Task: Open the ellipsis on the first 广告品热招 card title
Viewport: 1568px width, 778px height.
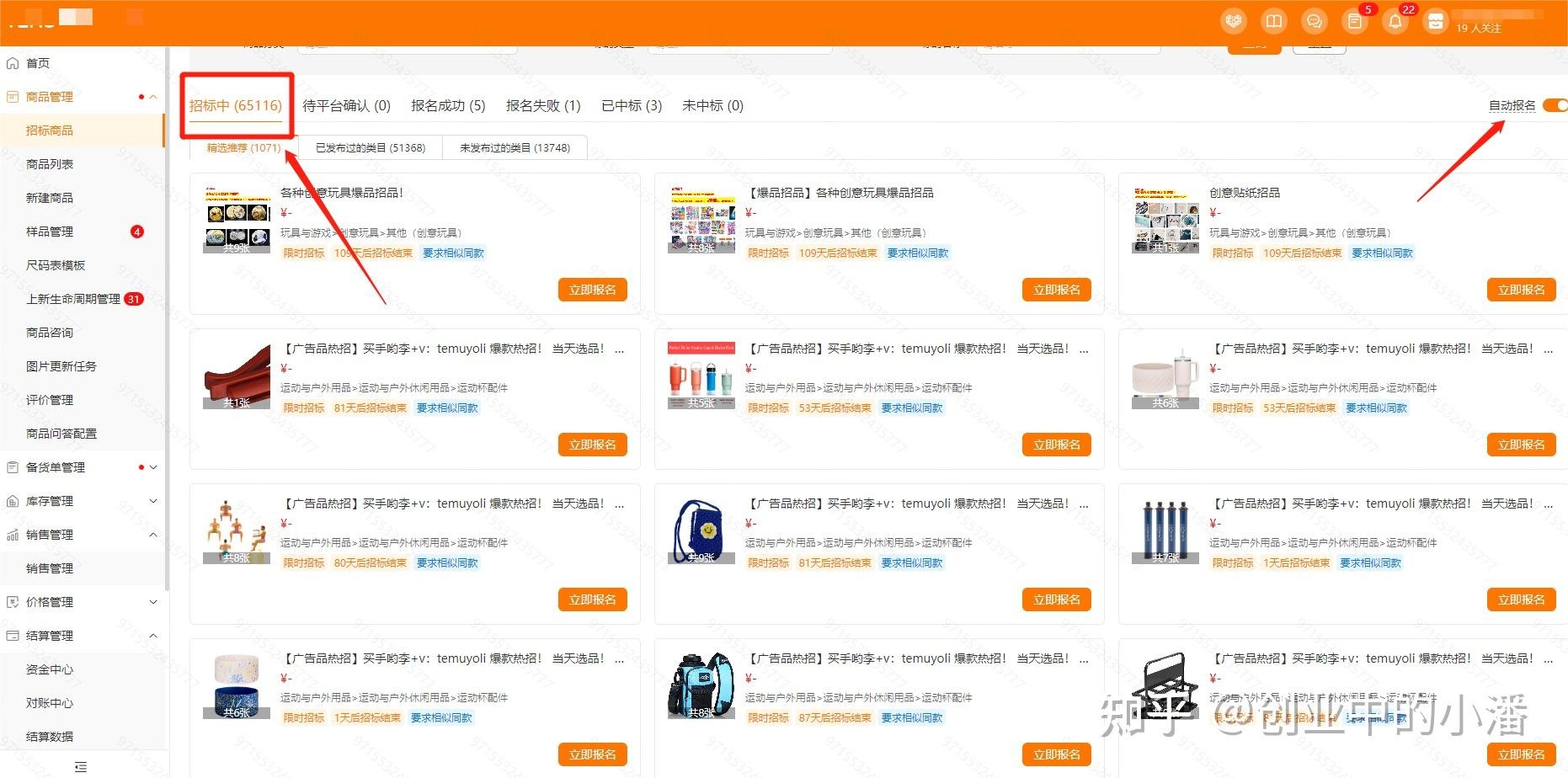Action: click(x=620, y=349)
